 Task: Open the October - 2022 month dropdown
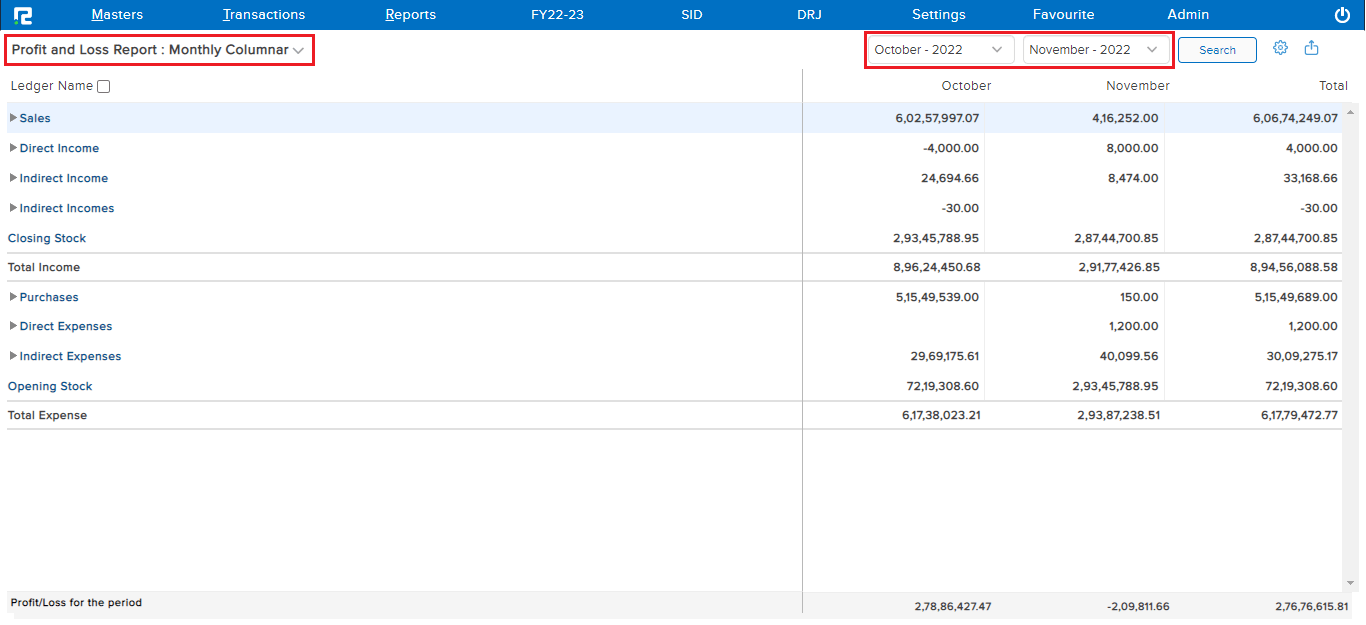[x=940, y=50]
